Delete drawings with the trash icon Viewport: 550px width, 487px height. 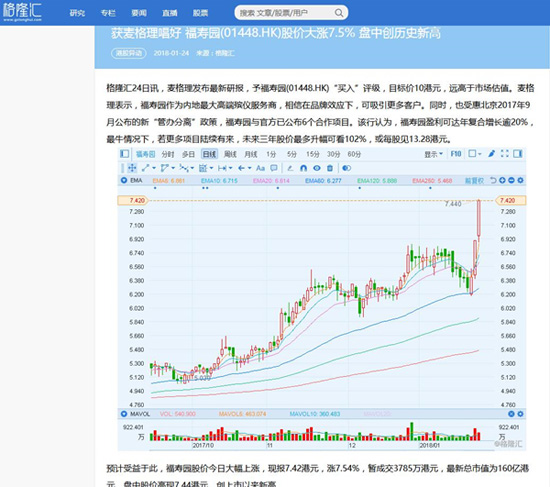coord(330,168)
